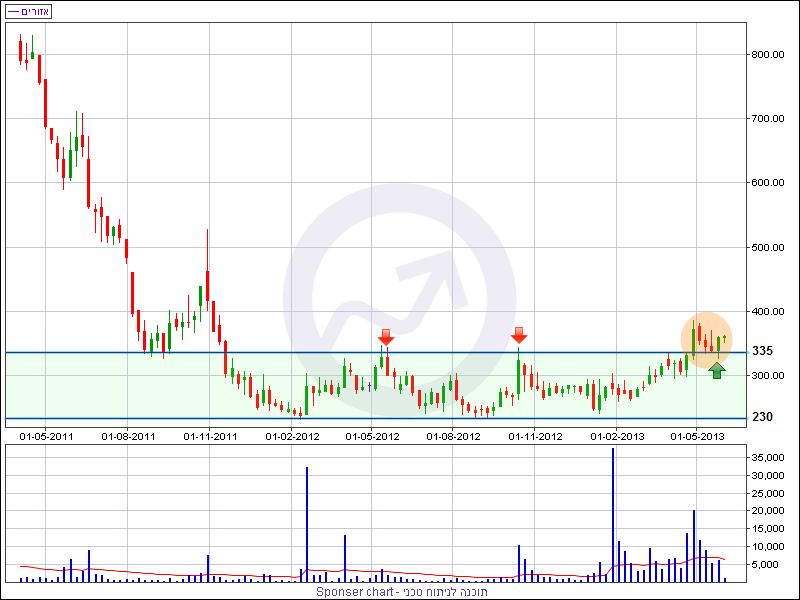800x600 pixels.
Task: Select the אזורים legend label
Action: click(34, 11)
